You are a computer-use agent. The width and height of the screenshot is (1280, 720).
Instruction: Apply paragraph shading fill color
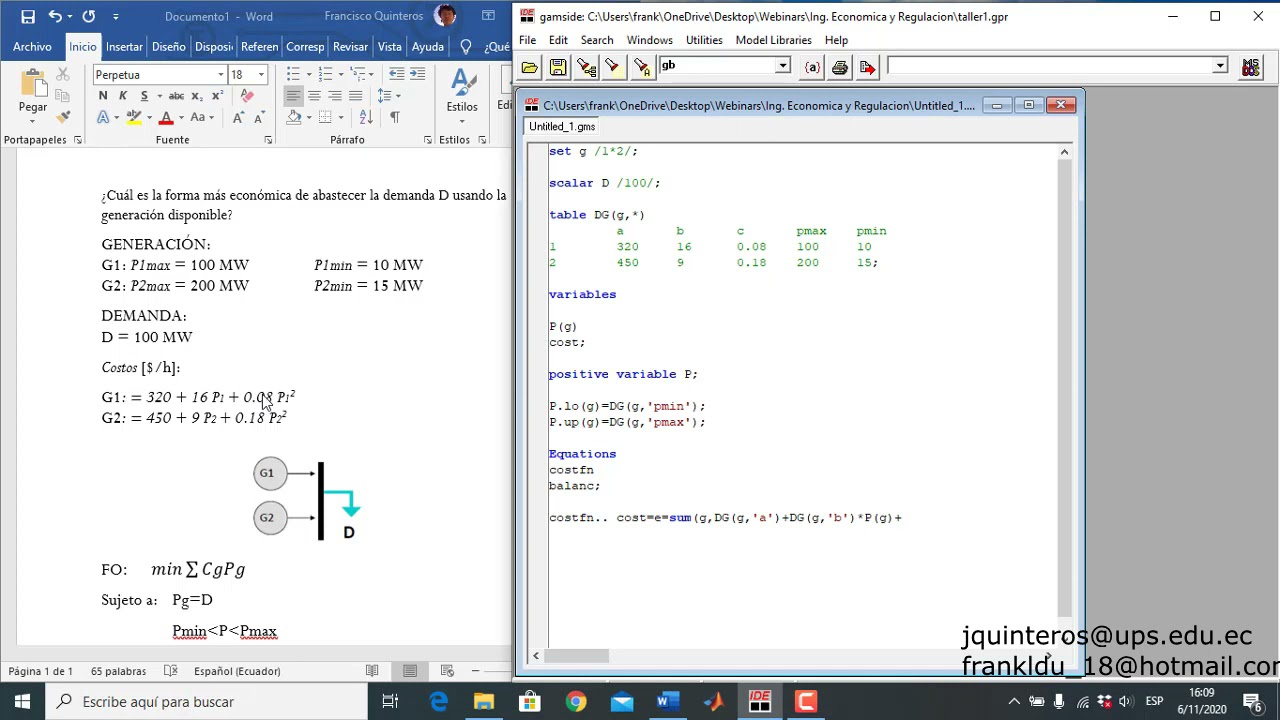[x=294, y=117]
